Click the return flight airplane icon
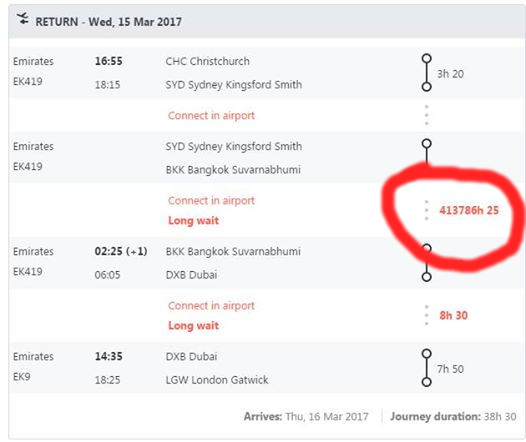The height and width of the screenshot is (442, 526). [x=23, y=18]
